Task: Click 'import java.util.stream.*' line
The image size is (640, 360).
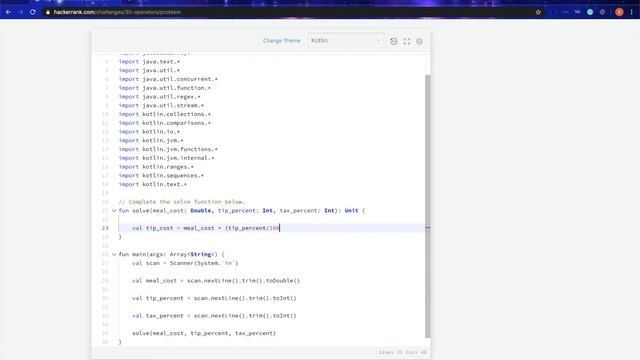Action: point(161,105)
